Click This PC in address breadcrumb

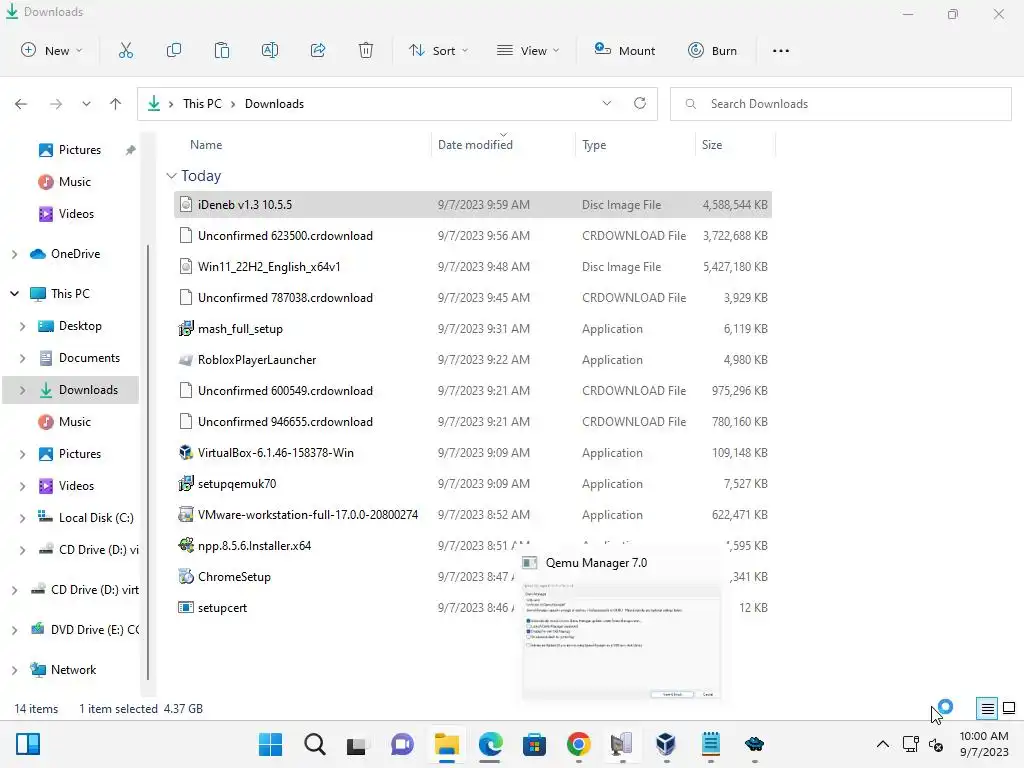[202, 104]
